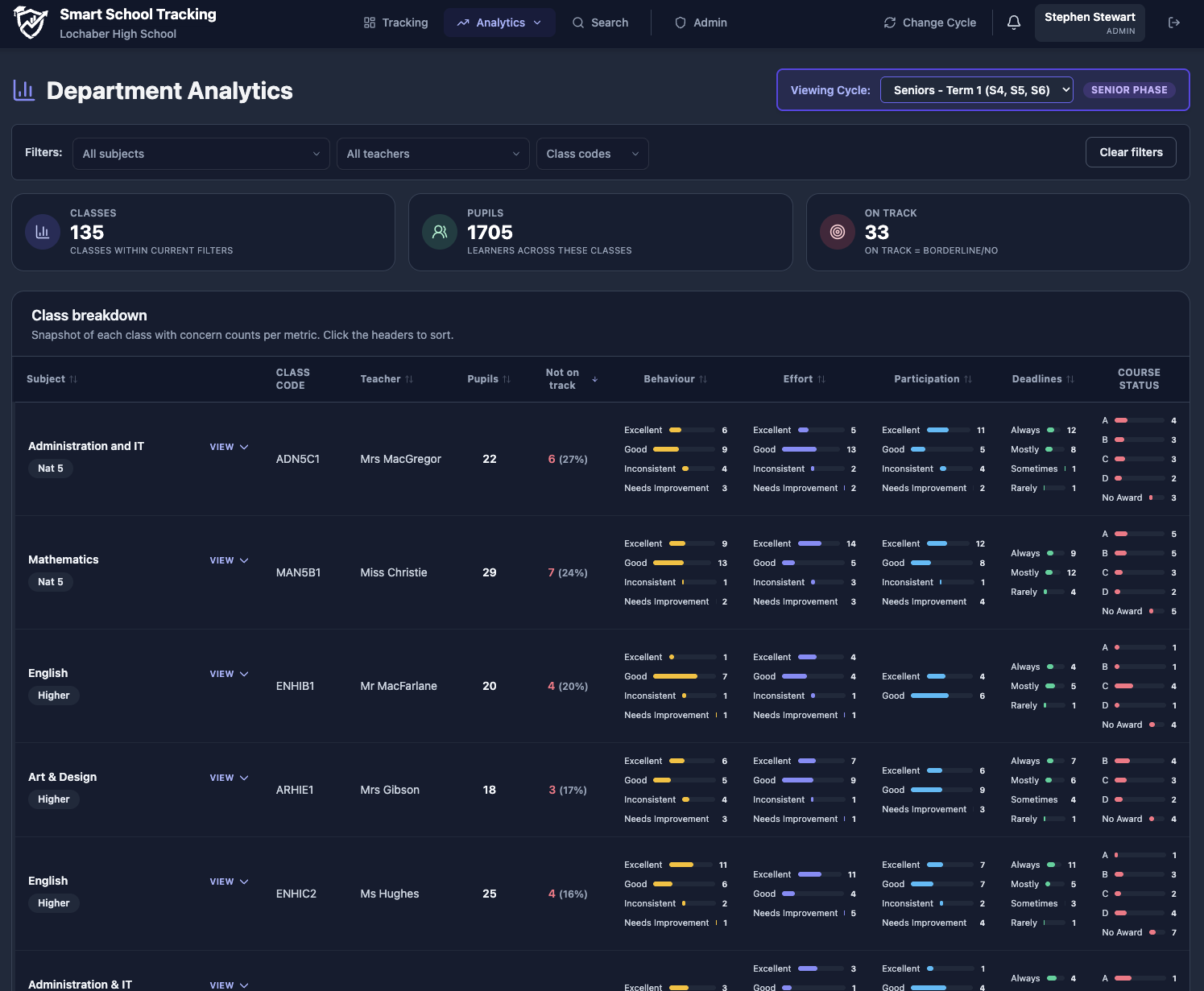Sort by the Not on track column header
Viewport: 1204px width, 991px height.
[x=561, y=378]
